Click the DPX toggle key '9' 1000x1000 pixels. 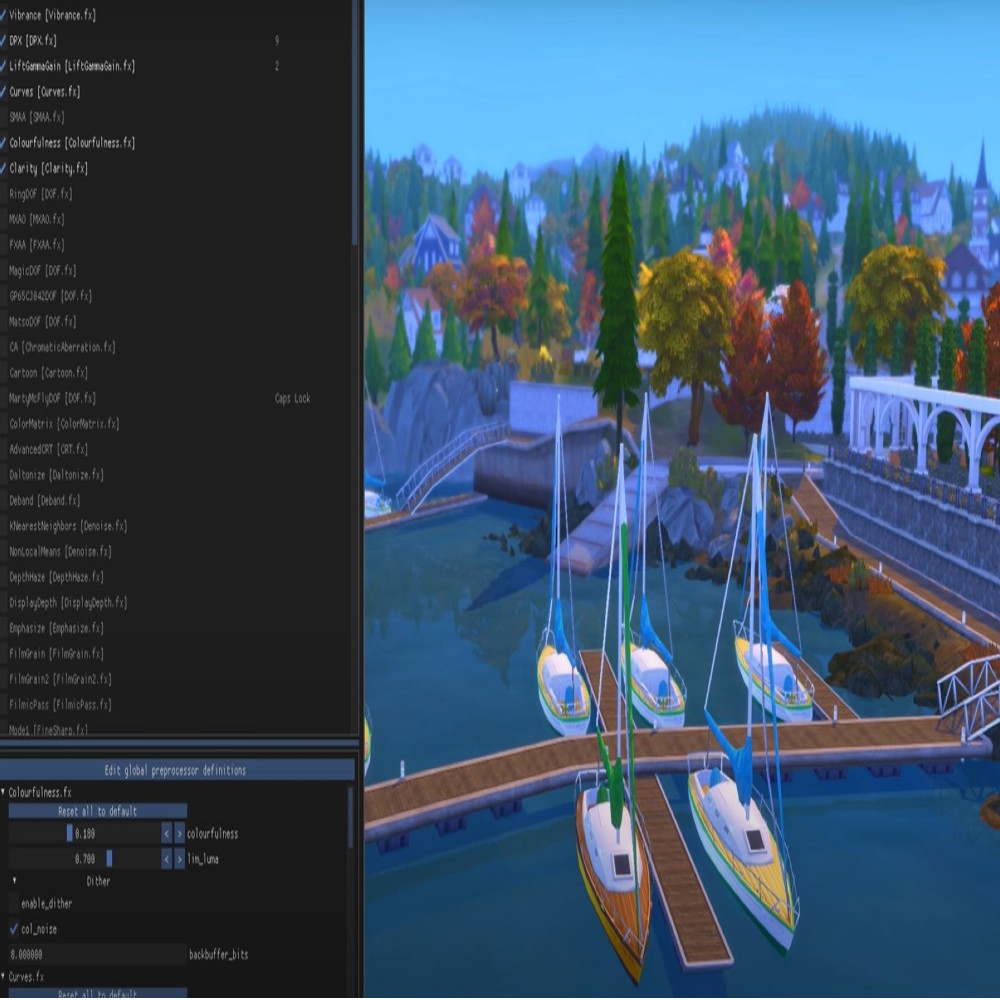(277, 40)
